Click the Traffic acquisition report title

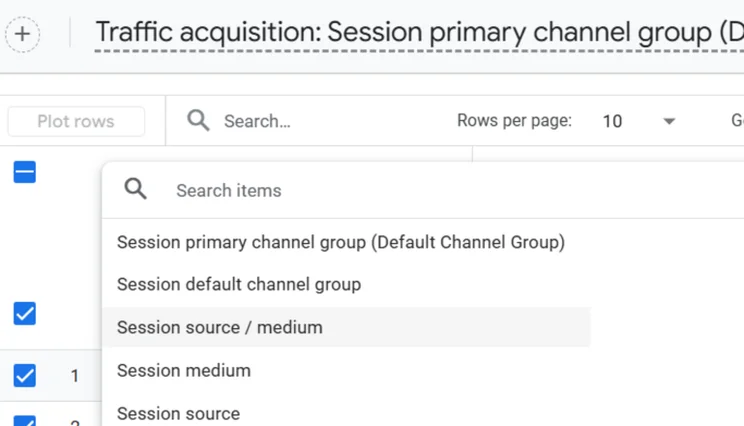tap(419, 33)
